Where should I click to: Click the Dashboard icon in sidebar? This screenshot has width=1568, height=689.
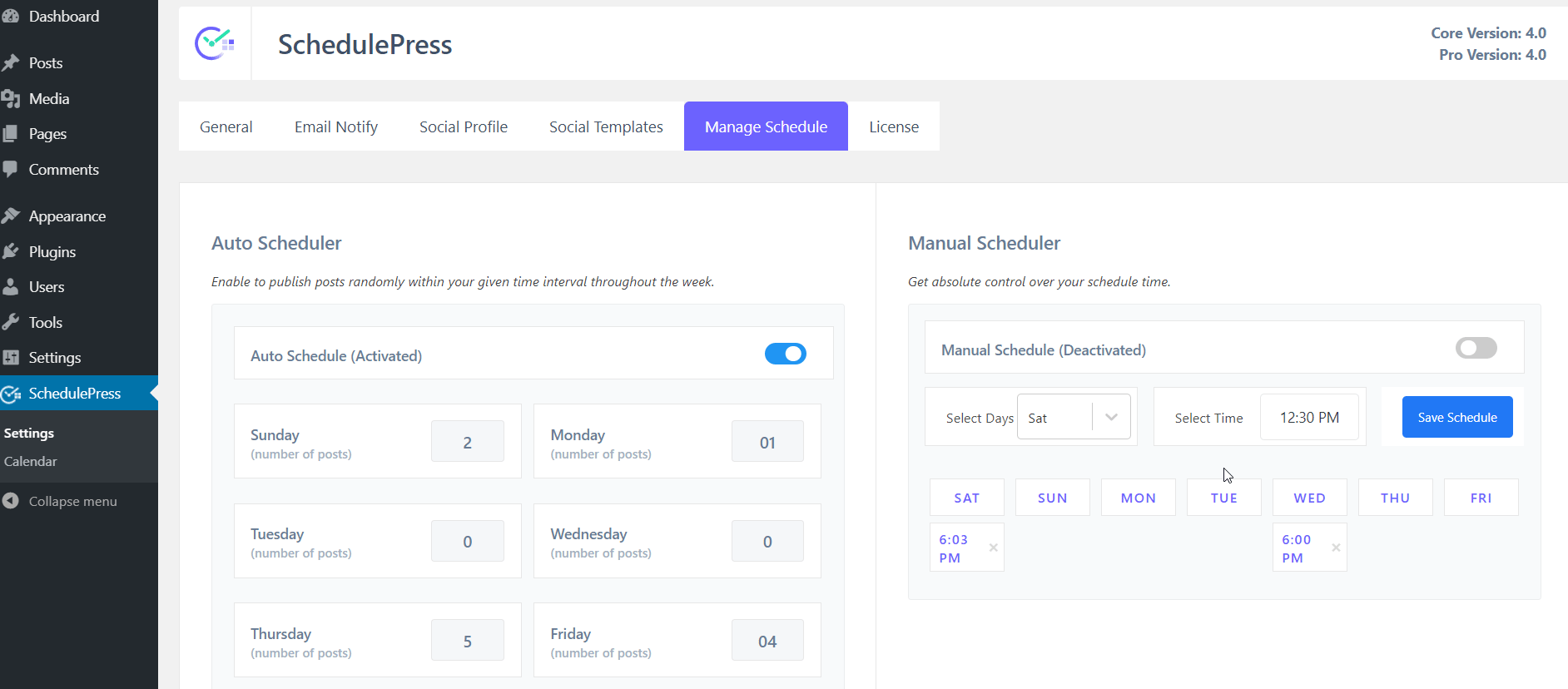click(11, 17)
